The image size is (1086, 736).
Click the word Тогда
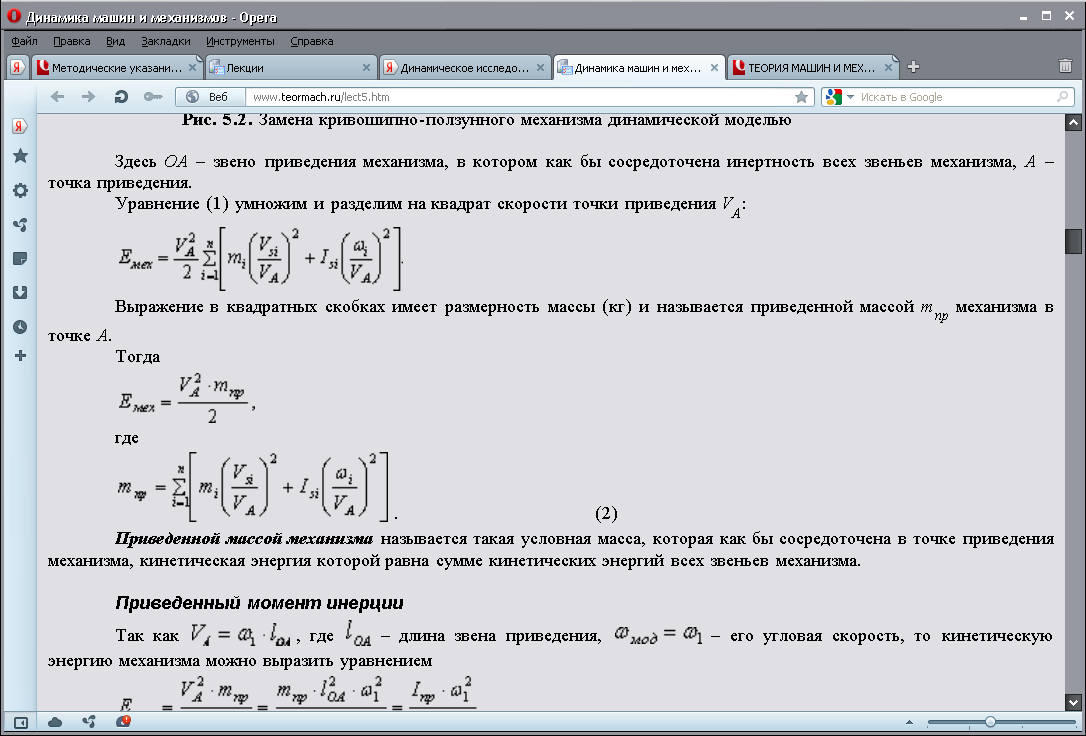(x=138, y=357)
